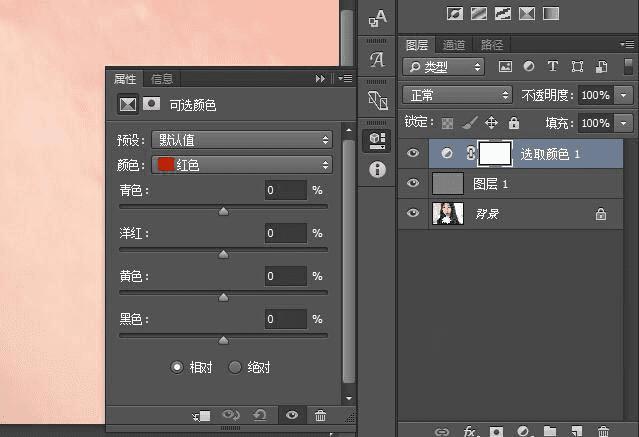Click the 青色 percentage input field

pyautogui.click(x=286, y=190)
